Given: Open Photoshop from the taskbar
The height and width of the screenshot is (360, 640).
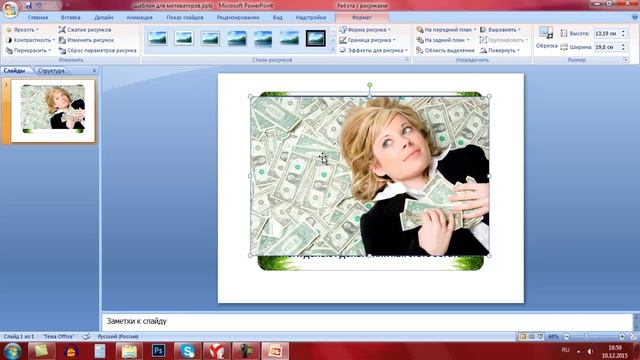Looking at the screenshot, I should click(x=158, y=351).
